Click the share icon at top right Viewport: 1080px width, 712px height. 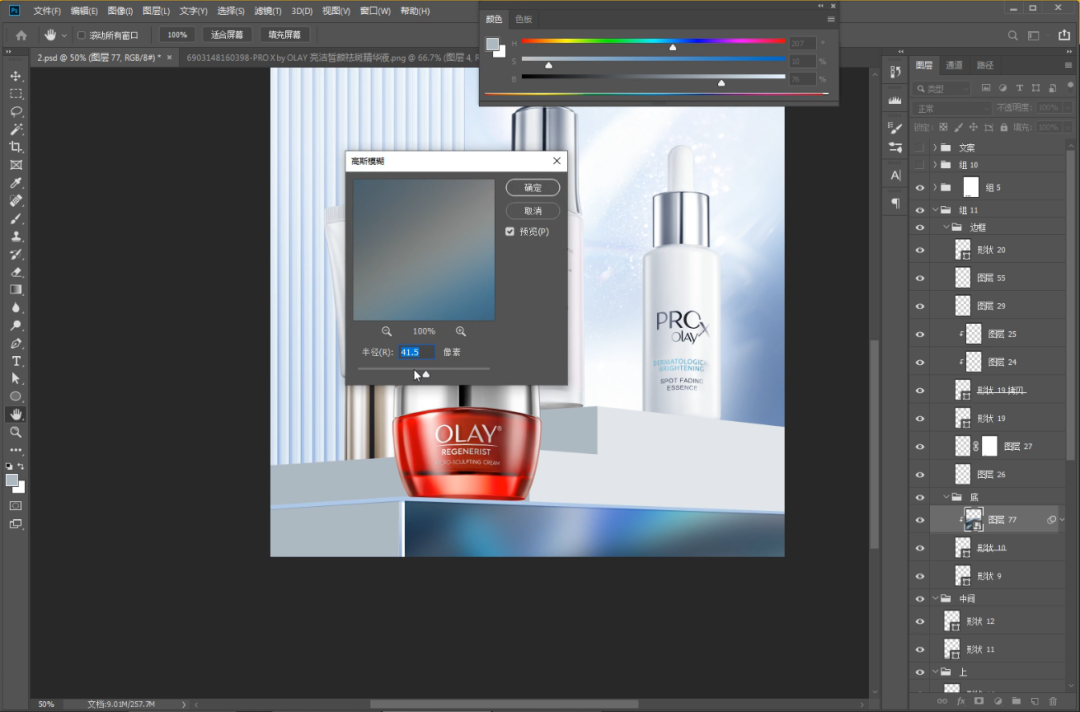(1064, 35)
